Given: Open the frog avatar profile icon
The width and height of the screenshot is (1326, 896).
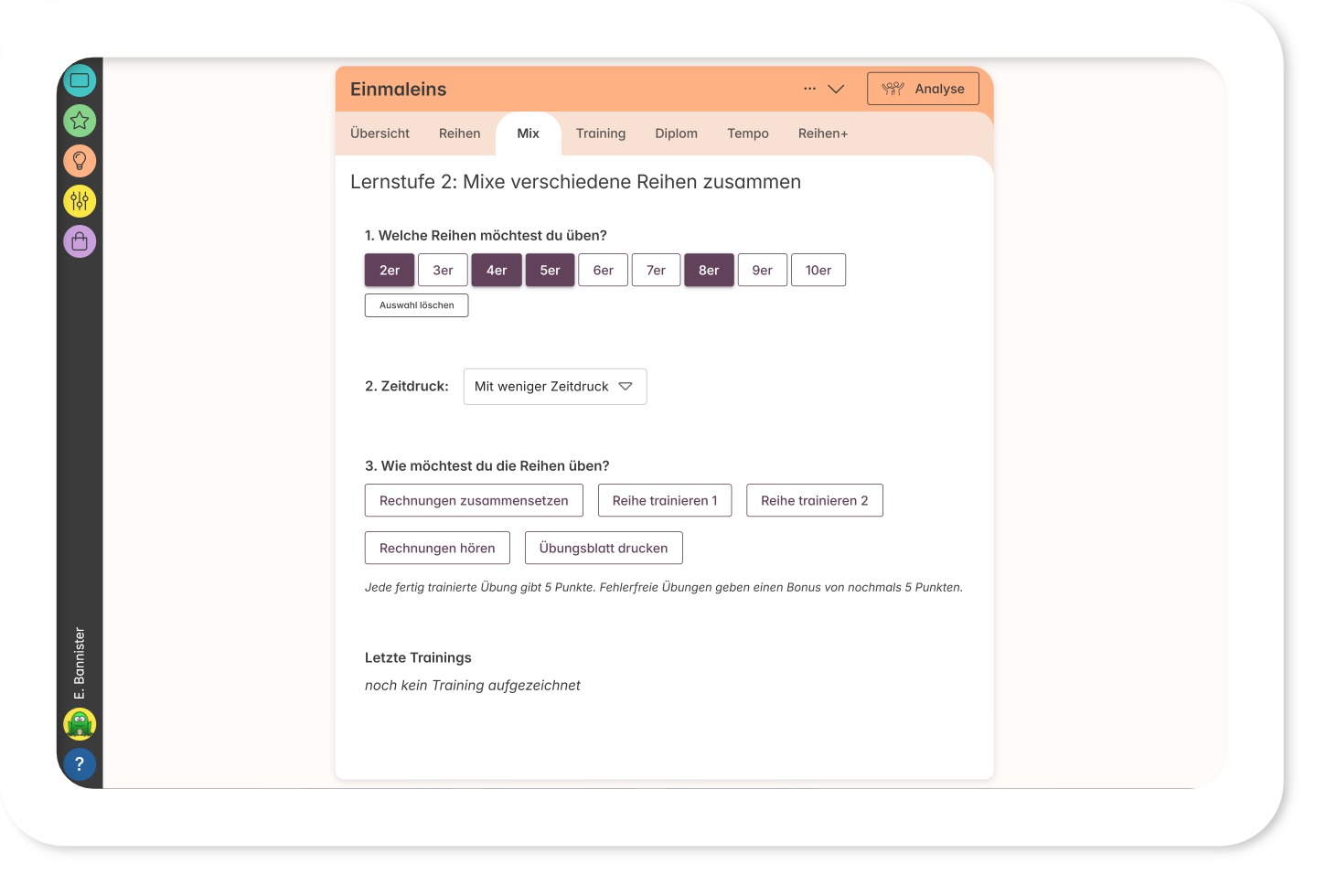Looking at the screenshot, I should [80, 724].
